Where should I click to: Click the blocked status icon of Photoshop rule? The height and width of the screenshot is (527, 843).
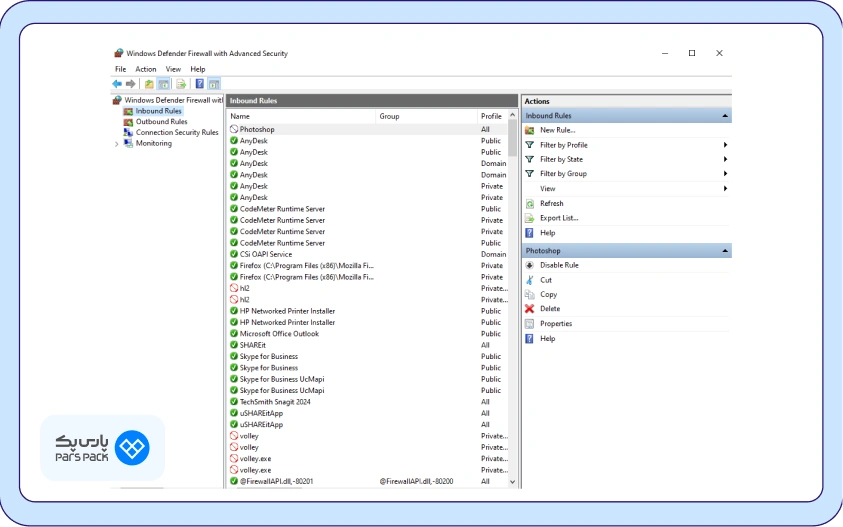click(x=234, y=129)
